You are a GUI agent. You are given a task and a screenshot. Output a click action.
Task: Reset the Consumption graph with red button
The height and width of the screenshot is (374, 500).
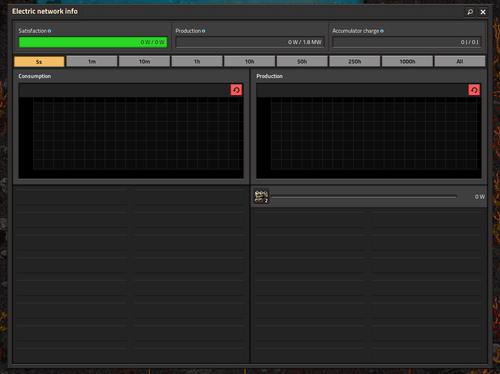coord(236,90)
